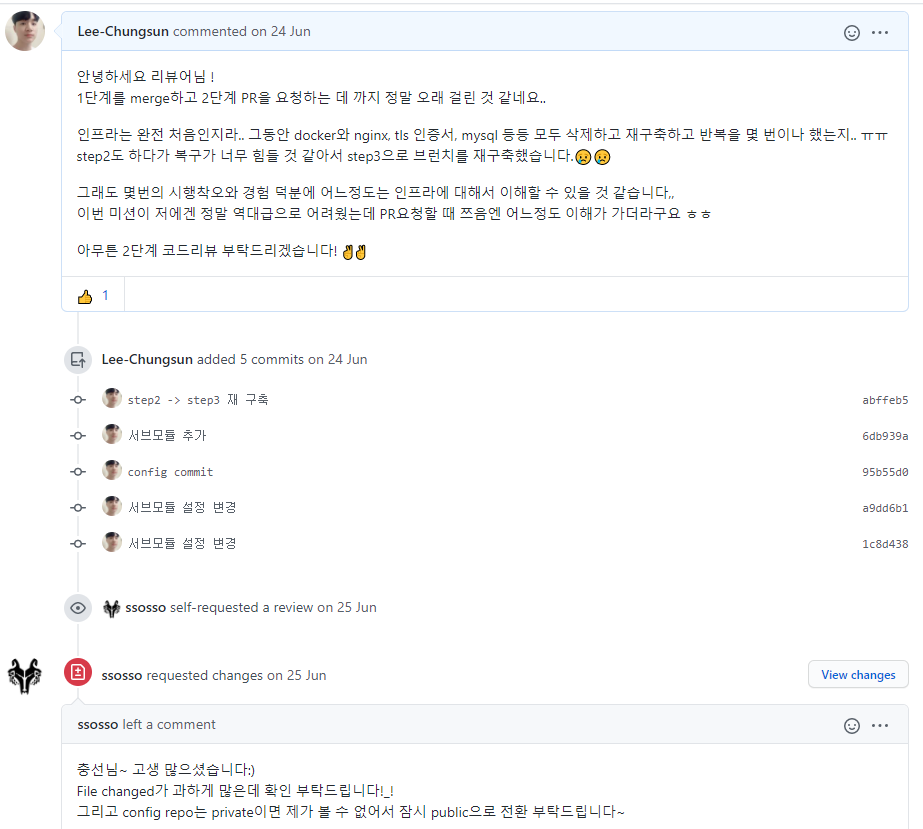Click the View changes button
This screenshot has width=923, height=829.
(858, 675)
